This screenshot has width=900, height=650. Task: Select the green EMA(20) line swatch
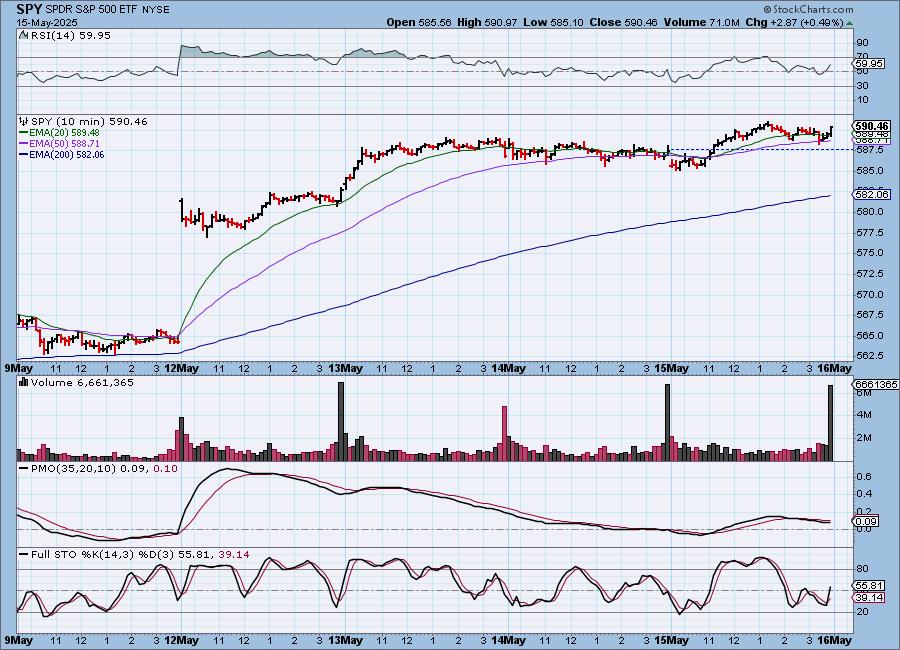(x=24, y=133)
